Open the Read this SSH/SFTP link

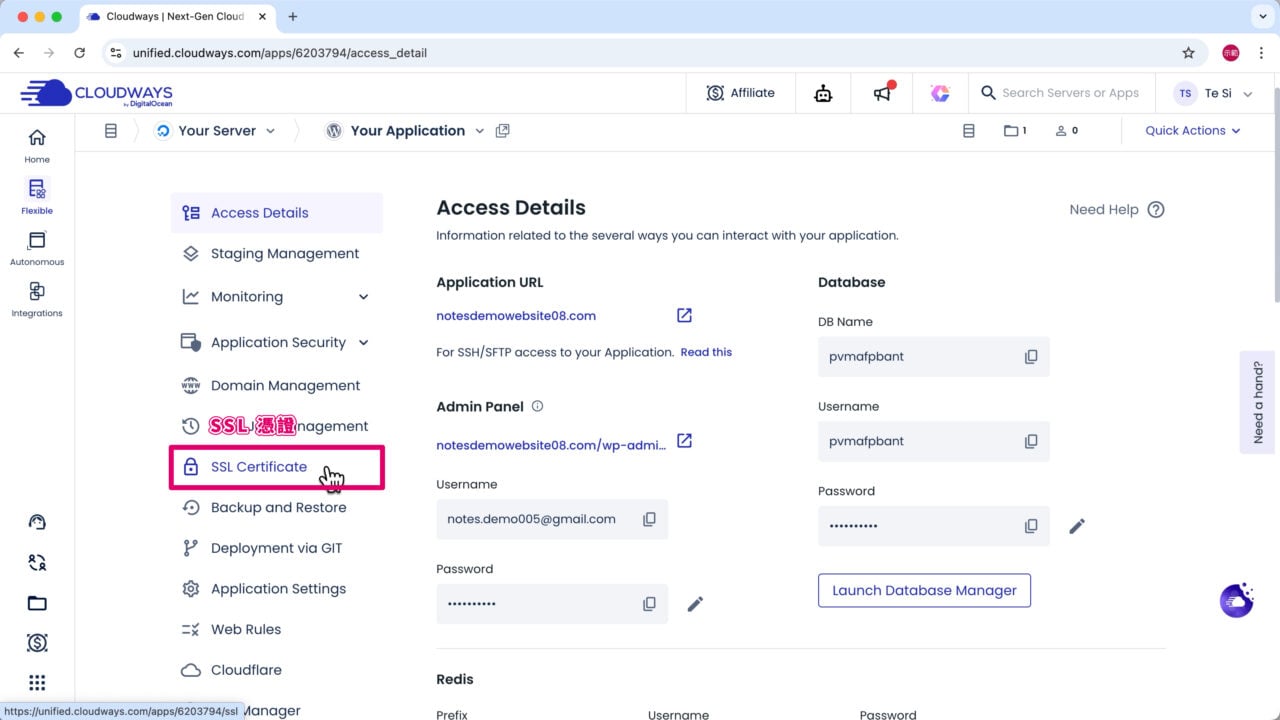point(706,352)
